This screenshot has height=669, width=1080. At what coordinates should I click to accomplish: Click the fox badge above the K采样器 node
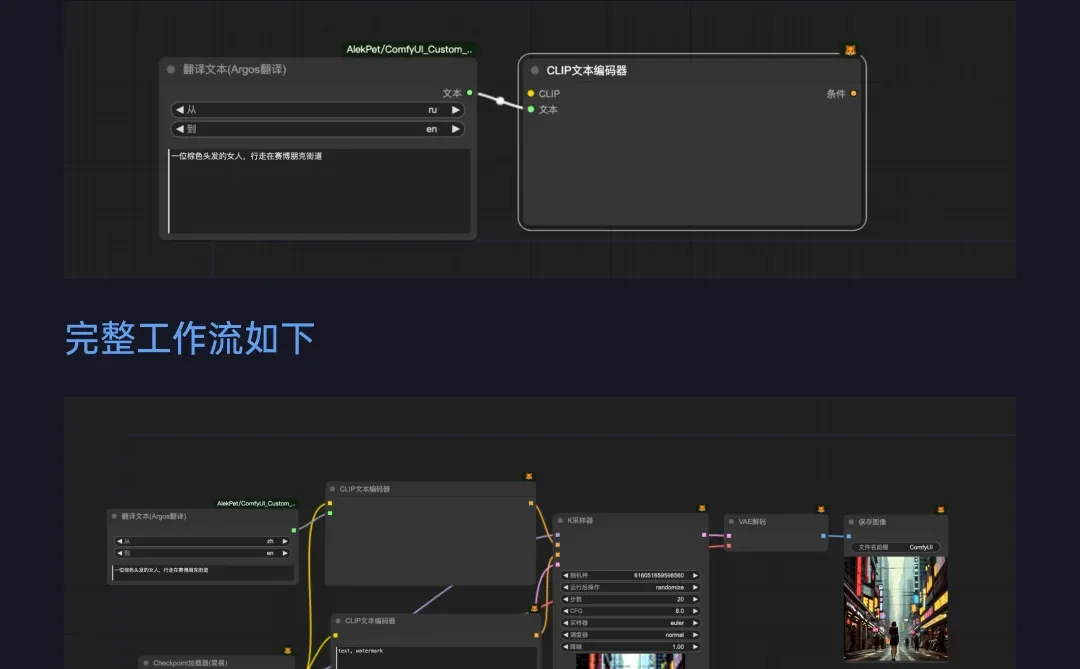click(702, 508)
